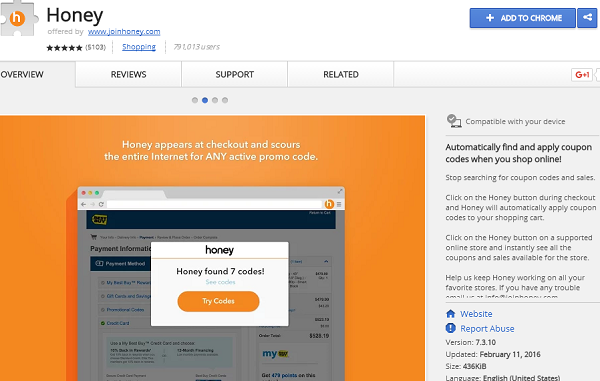Click the five-star rating
This screenshot has width=600, height=381.
click(64, 48)
